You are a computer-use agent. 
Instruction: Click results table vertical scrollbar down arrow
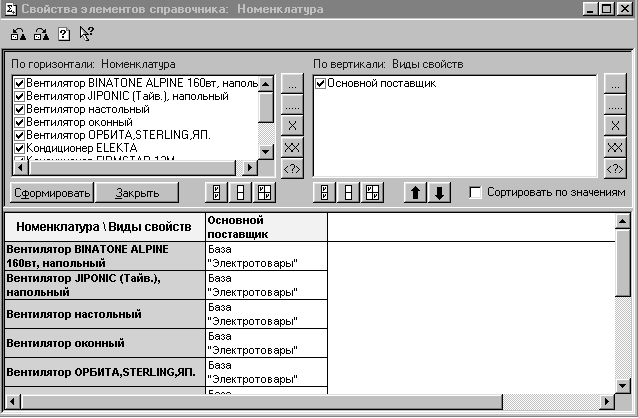coord(623,385)
